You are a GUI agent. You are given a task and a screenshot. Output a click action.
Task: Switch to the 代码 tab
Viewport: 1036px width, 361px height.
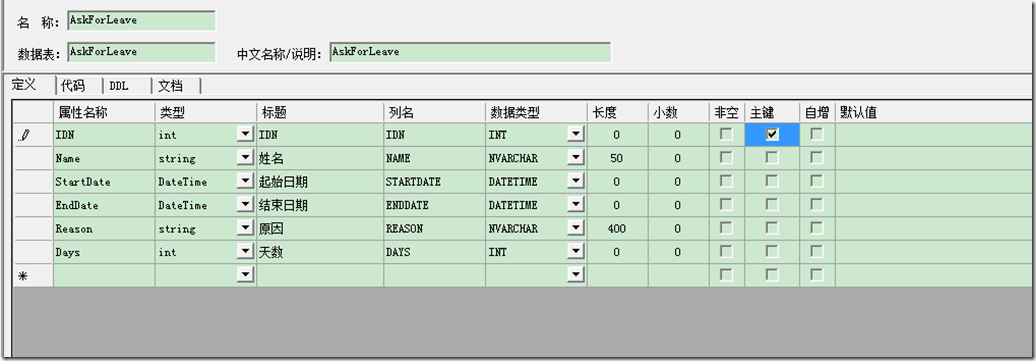coord(73,86)
